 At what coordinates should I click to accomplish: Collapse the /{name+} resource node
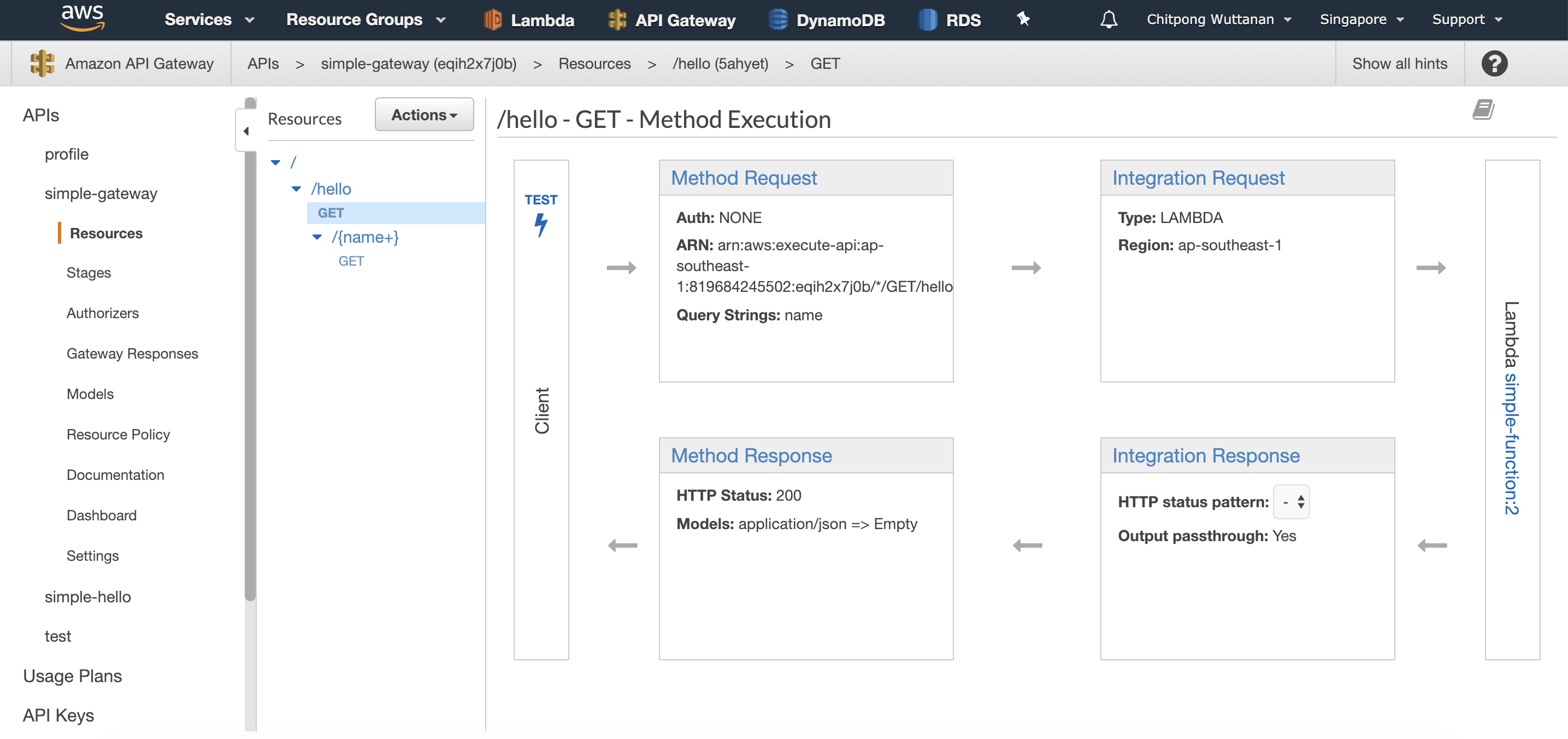tap(317, 237)
